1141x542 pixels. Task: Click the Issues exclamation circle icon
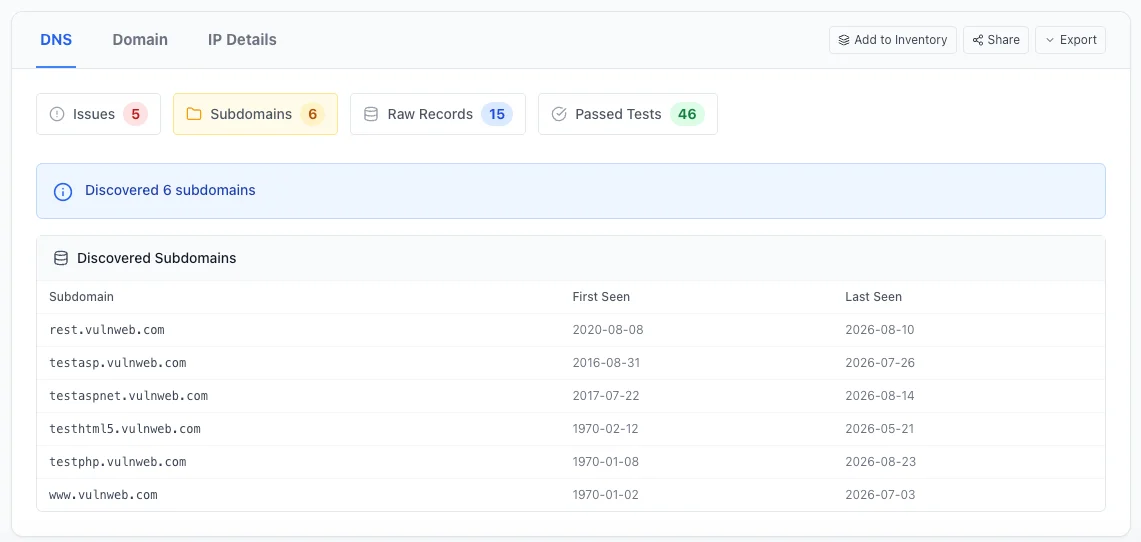coord(57,114)
